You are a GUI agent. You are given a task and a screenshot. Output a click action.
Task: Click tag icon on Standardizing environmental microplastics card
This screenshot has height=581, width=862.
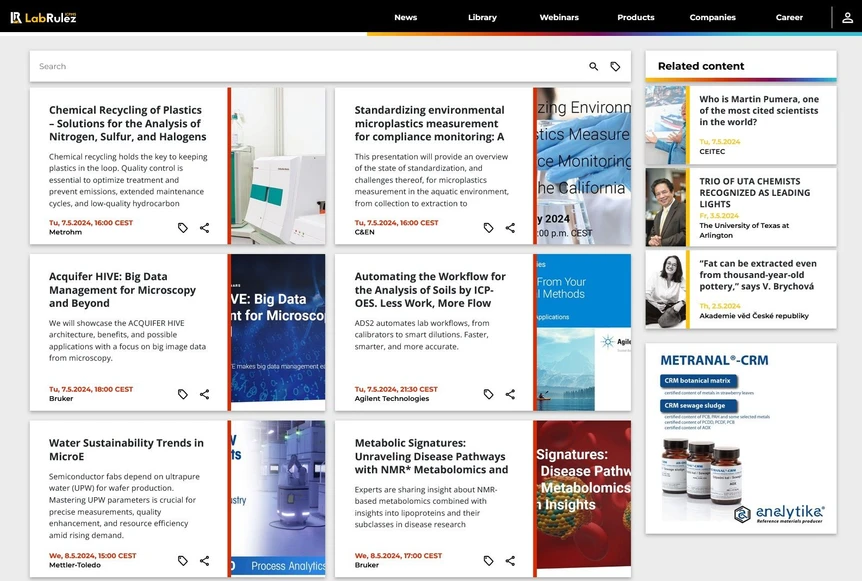(488, 228)
